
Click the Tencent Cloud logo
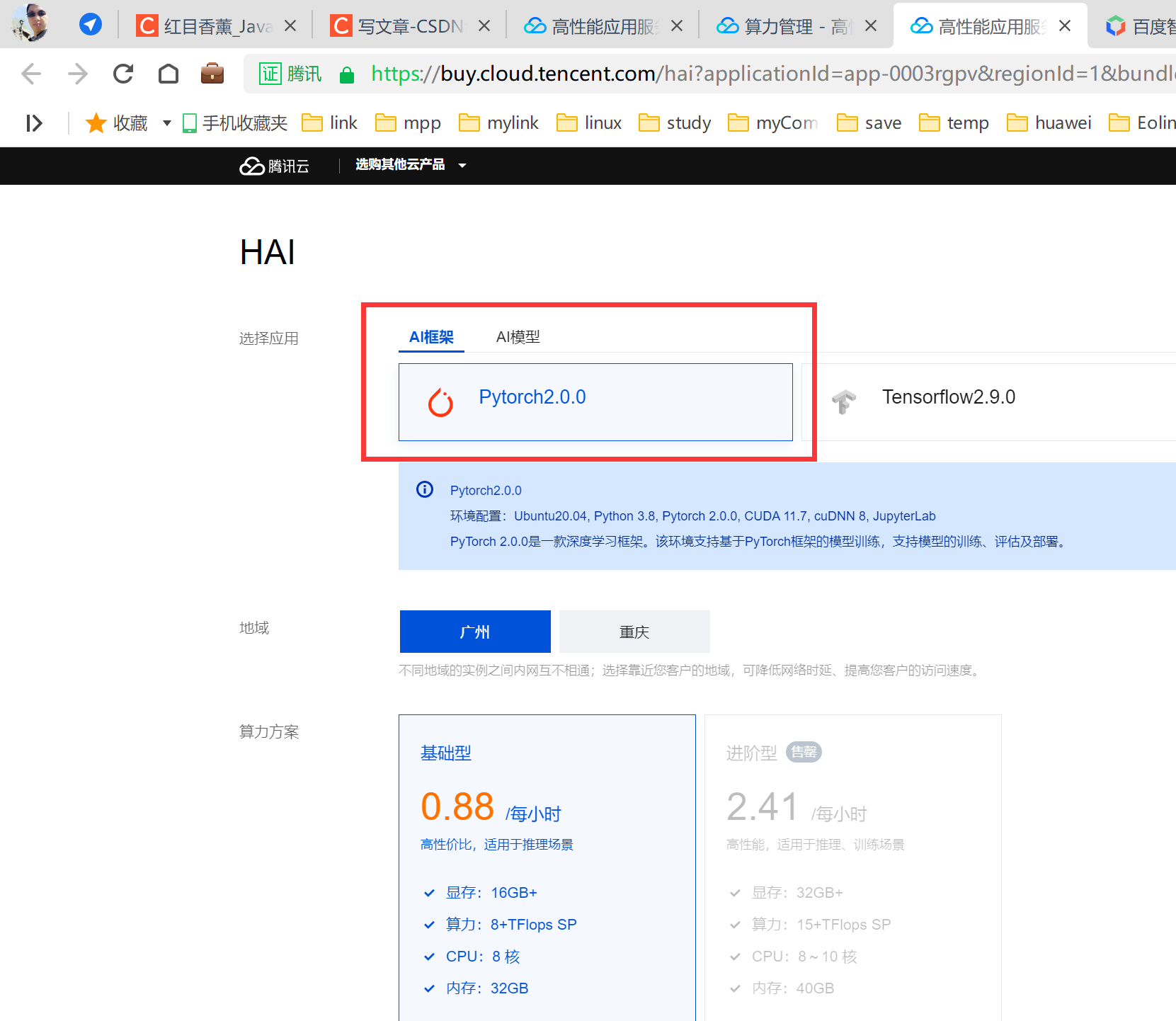click(x=274, y=166)
